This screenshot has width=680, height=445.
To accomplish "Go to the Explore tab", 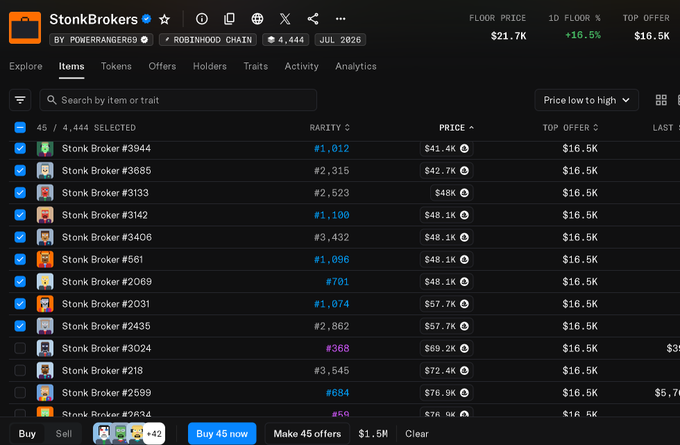I will point(26,66).
